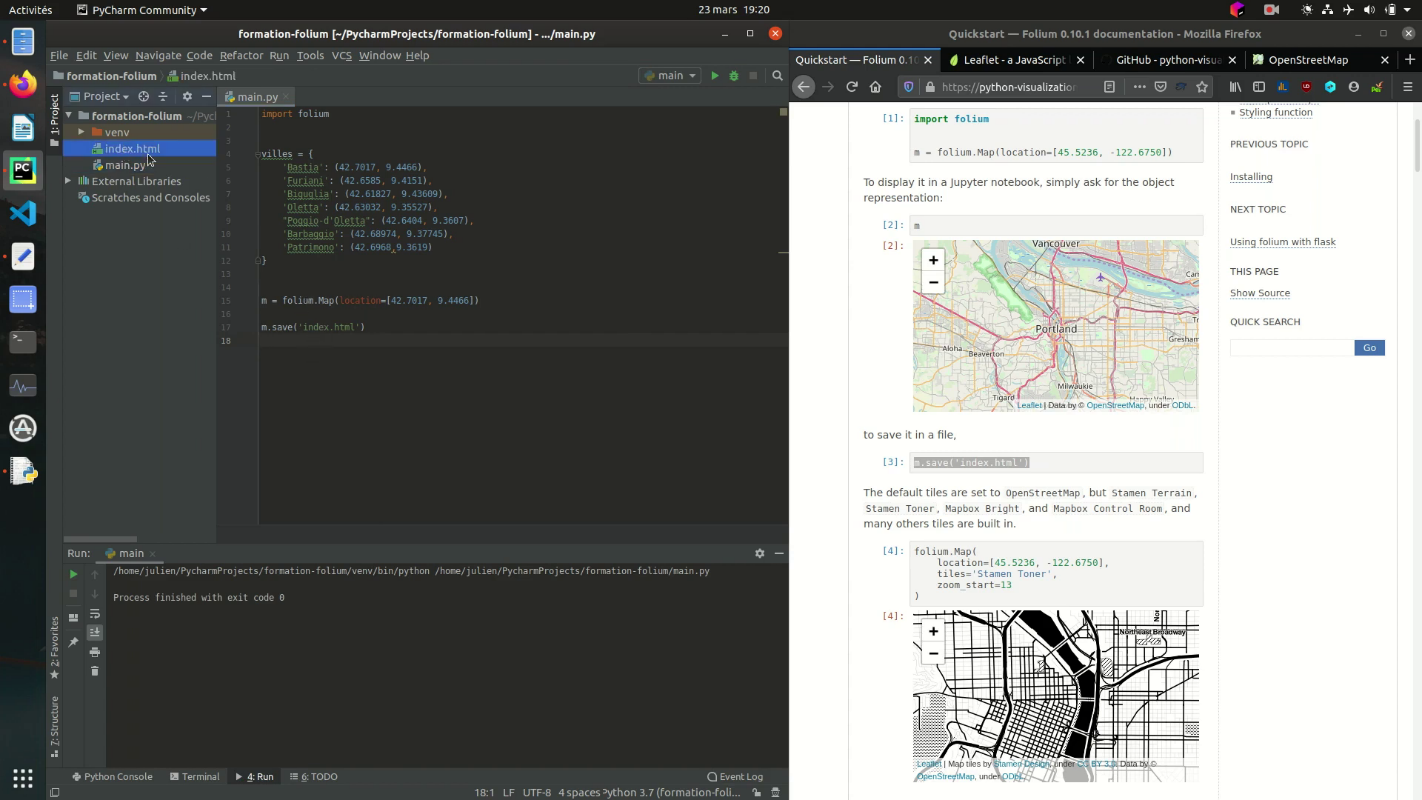Viewport: 1422px width, 800px height.
Task: Collapse all in Project panel
Action: pyautogui.click(x=163, y=97)
